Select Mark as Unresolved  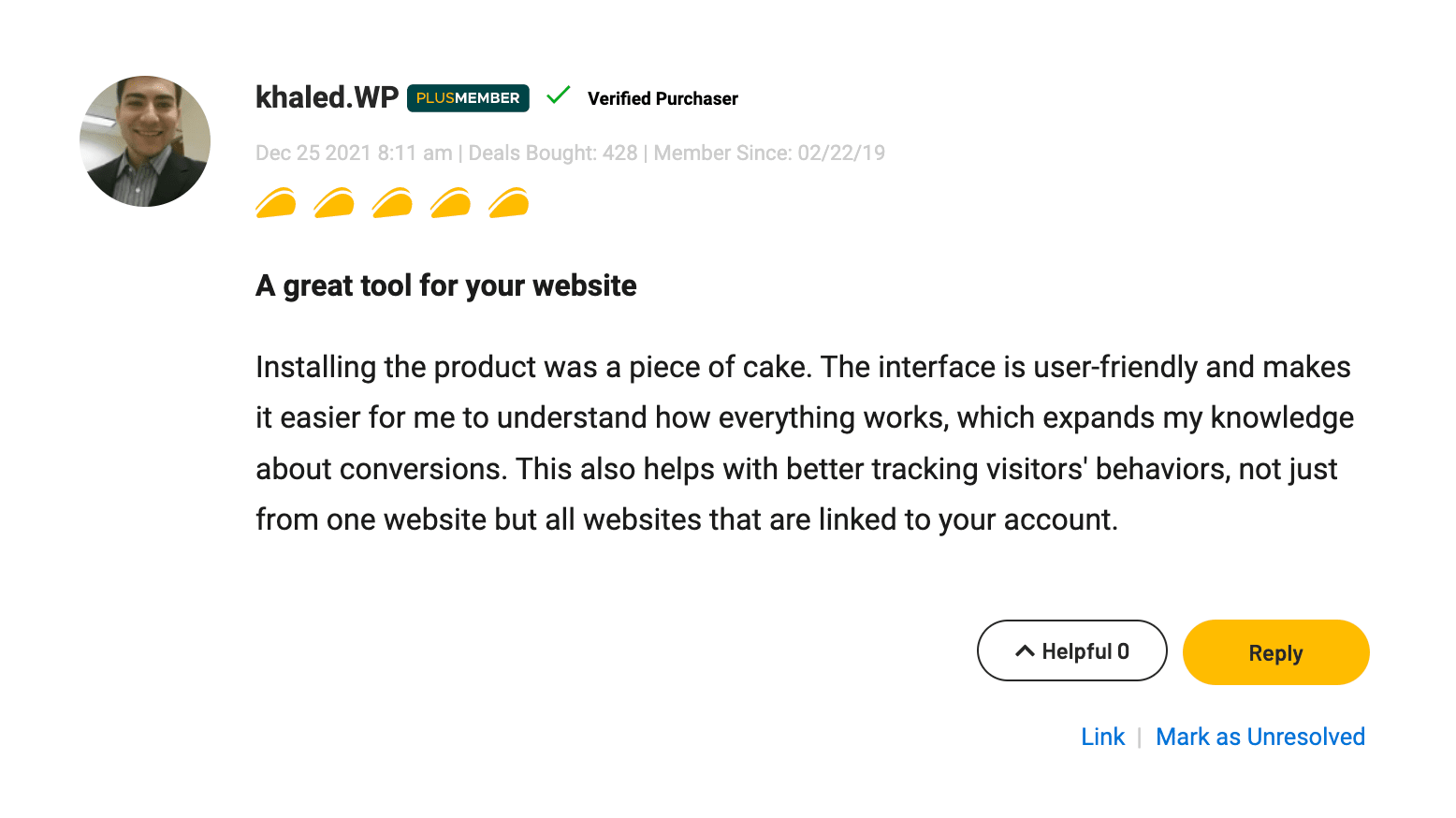1259,738
